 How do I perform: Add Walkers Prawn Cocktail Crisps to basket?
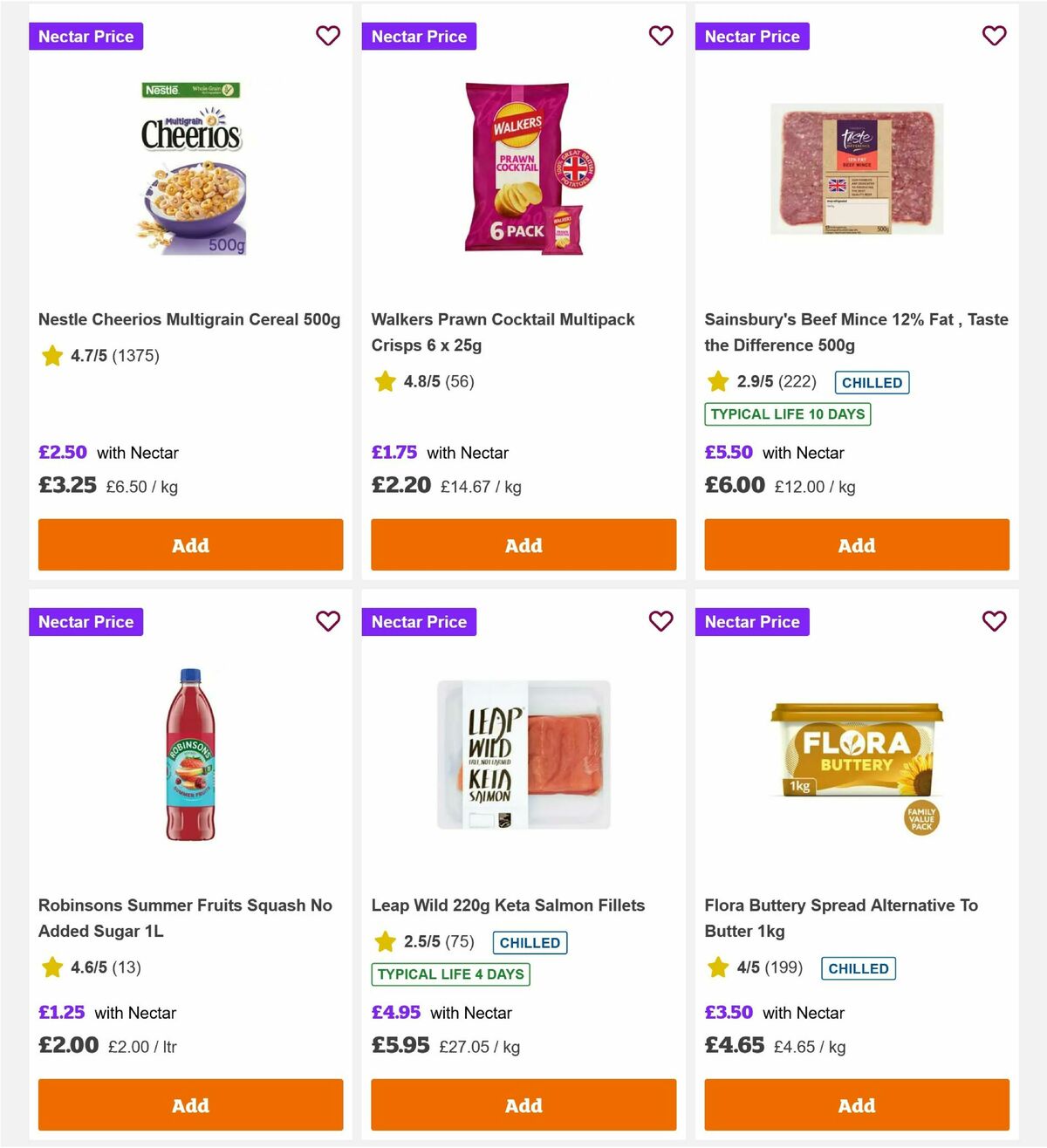point(523,544)
